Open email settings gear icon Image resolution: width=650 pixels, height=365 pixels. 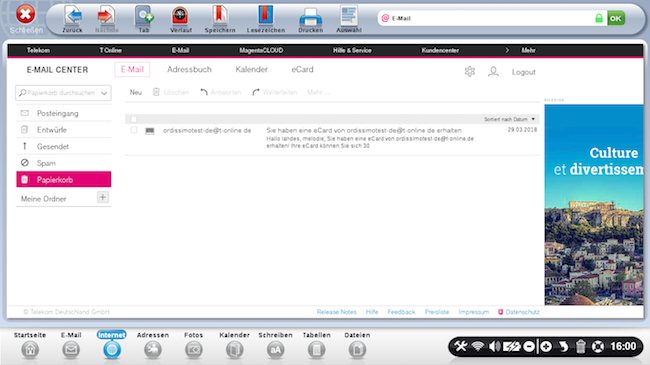pos(470,71)
